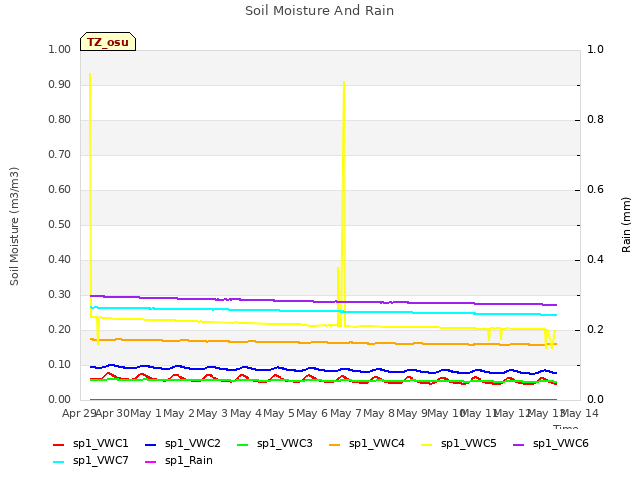Click the May 8 date tick label

click(379, 414)
